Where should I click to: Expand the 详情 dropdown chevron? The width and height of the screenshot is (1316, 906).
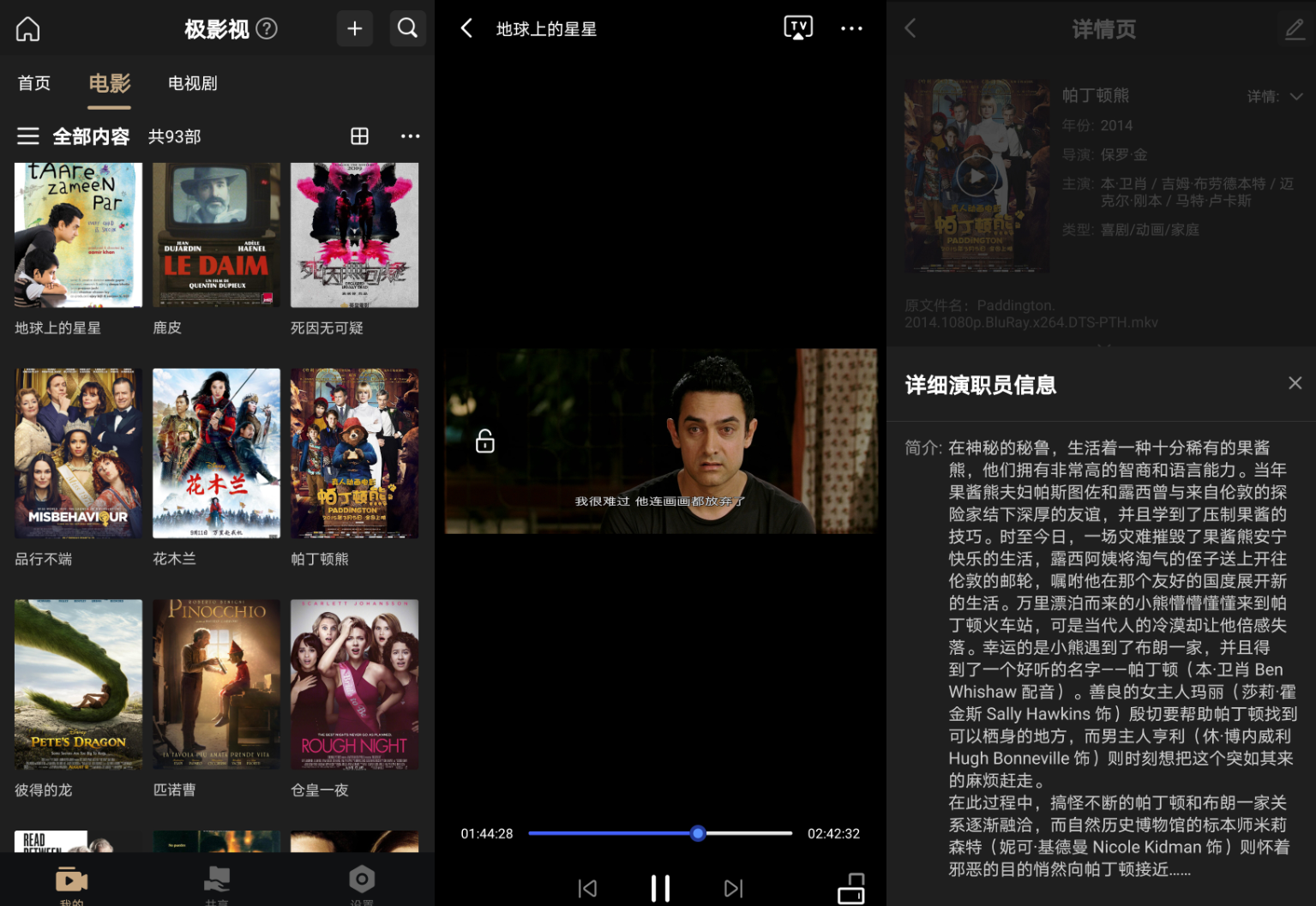point(1296,97)
